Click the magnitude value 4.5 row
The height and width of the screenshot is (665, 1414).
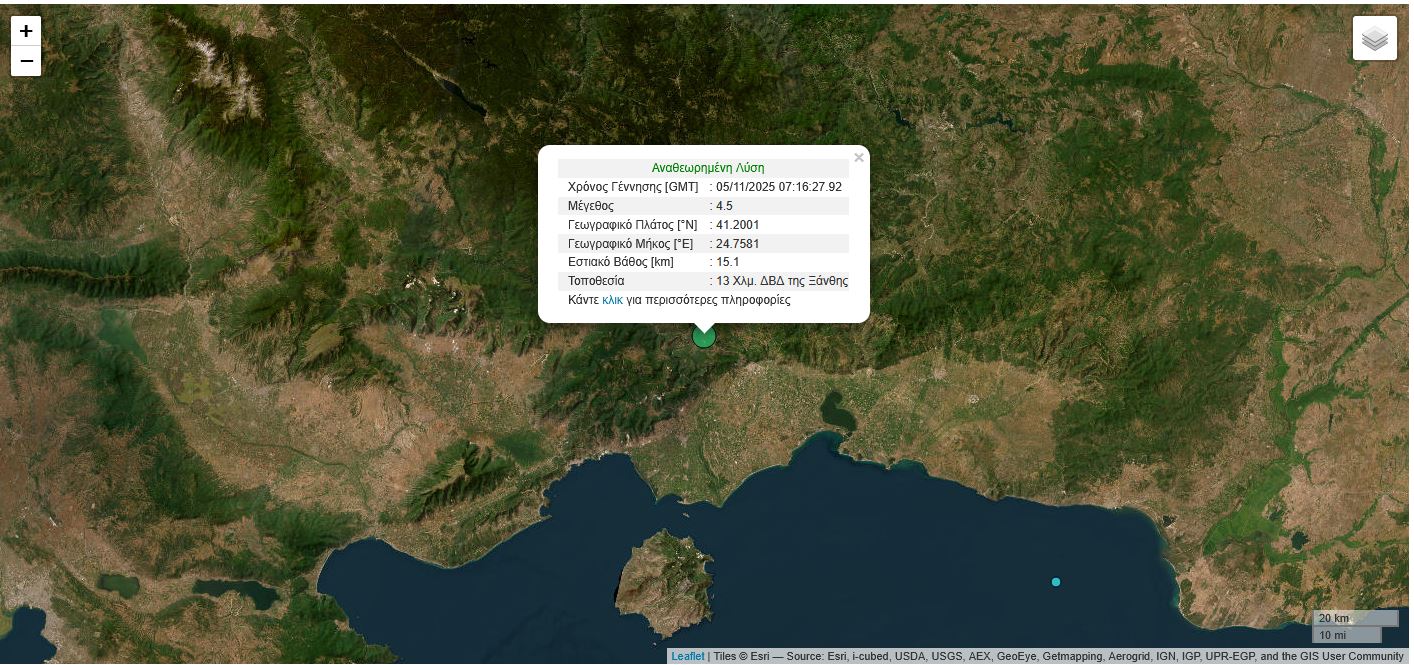click(723, 206)
